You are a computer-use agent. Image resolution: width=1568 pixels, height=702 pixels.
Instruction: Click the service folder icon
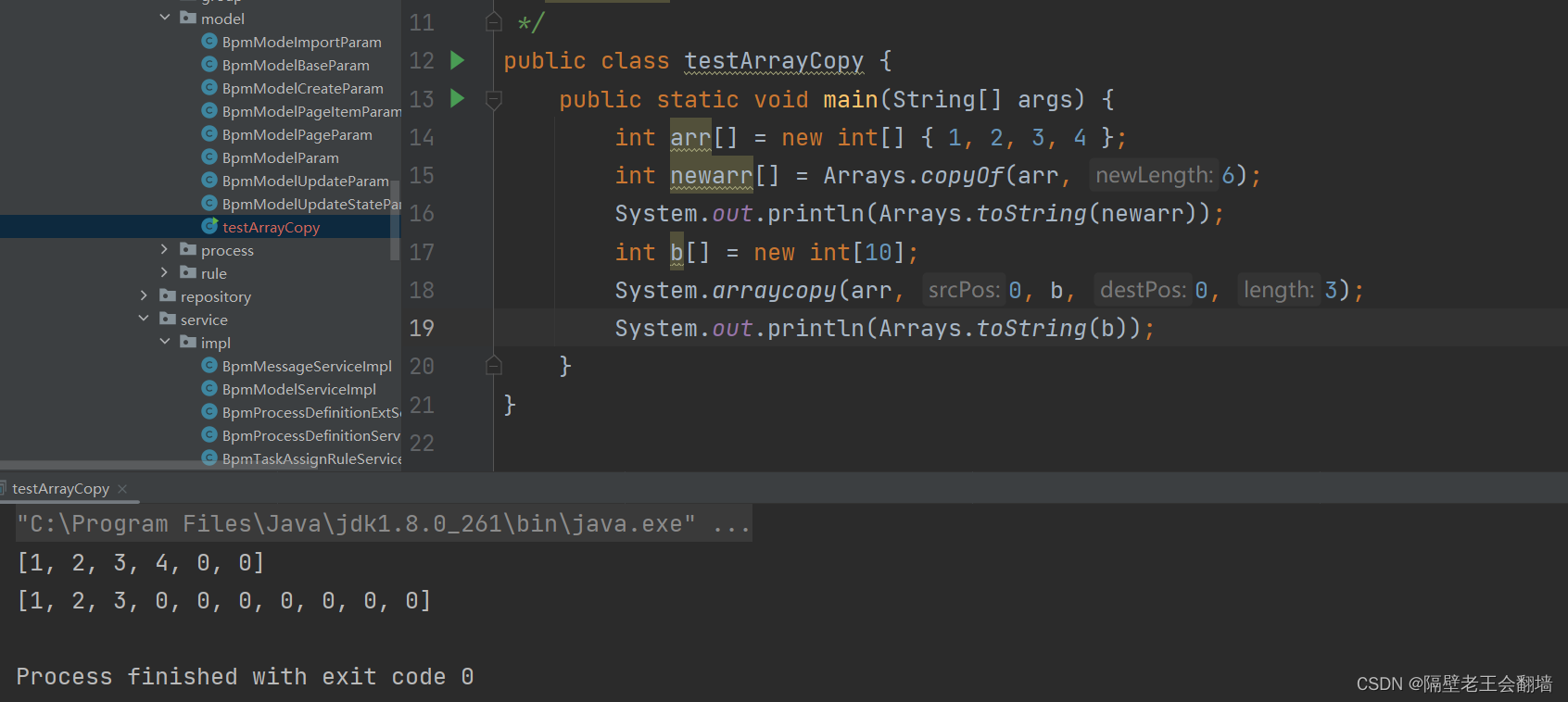coord(168,319)
